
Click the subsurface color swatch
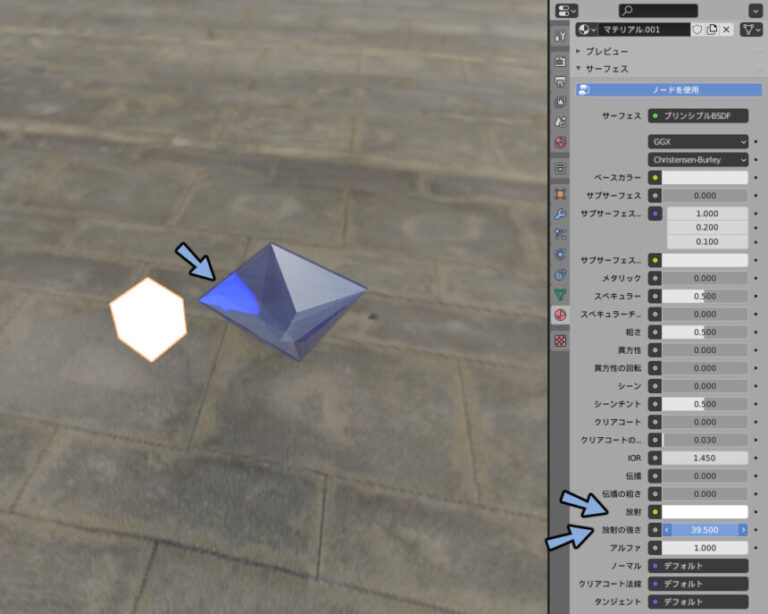(x=705, y=260)
